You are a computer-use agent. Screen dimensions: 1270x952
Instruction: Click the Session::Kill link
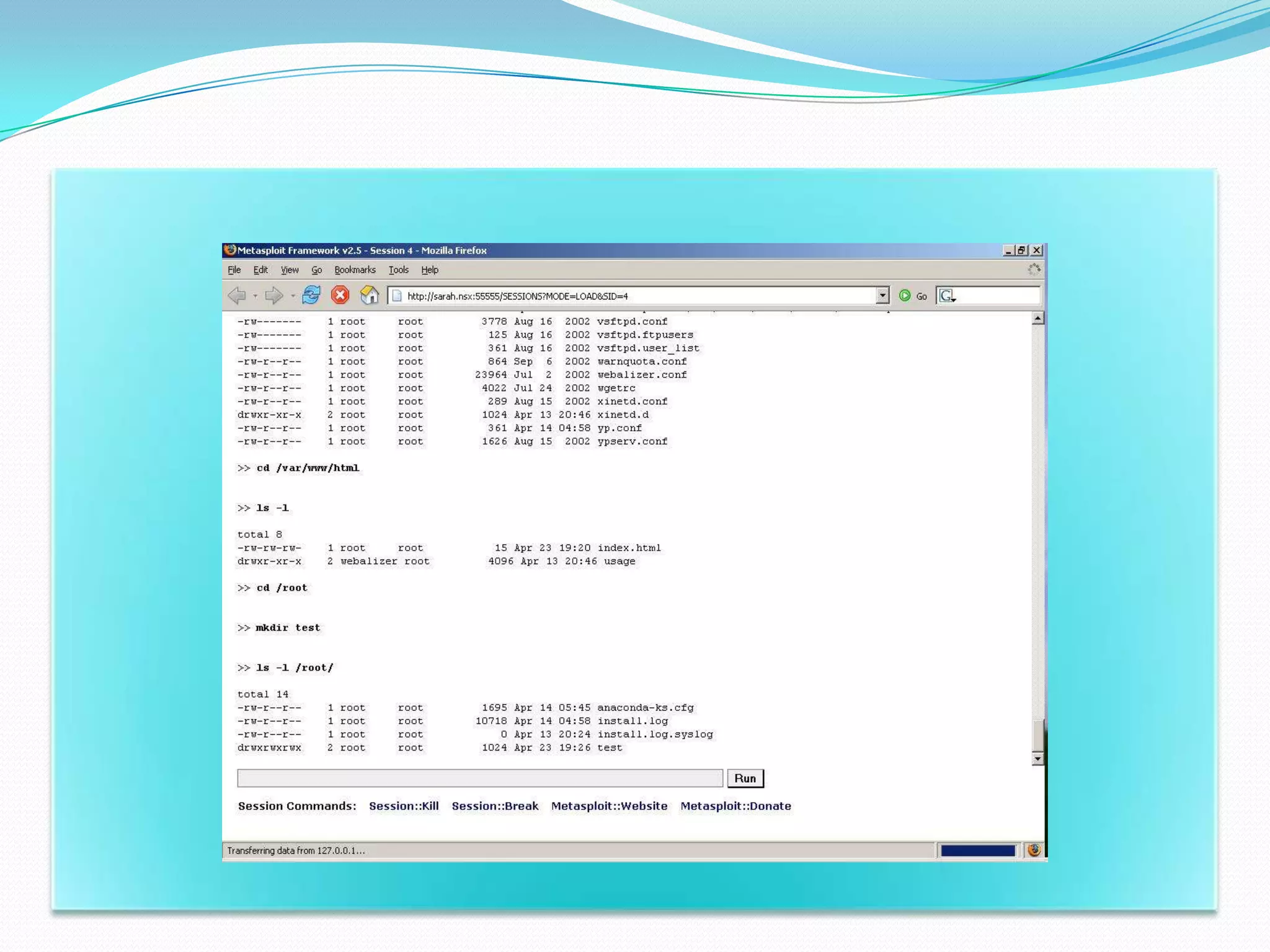pyautogui.click(x=404, y=806)
